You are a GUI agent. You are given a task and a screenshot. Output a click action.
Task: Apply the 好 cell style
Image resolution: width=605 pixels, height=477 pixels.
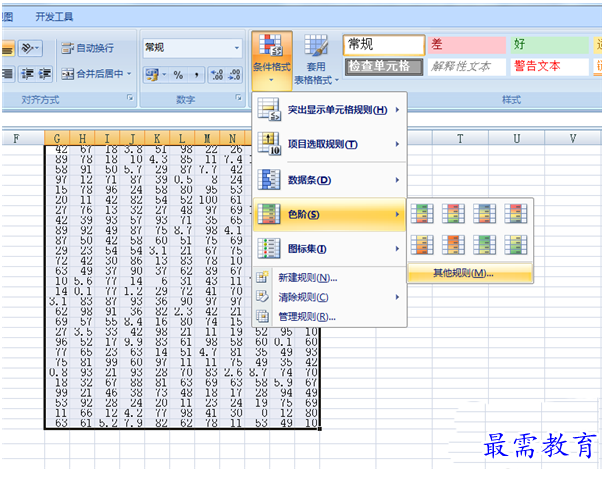(x=550, y=45)
